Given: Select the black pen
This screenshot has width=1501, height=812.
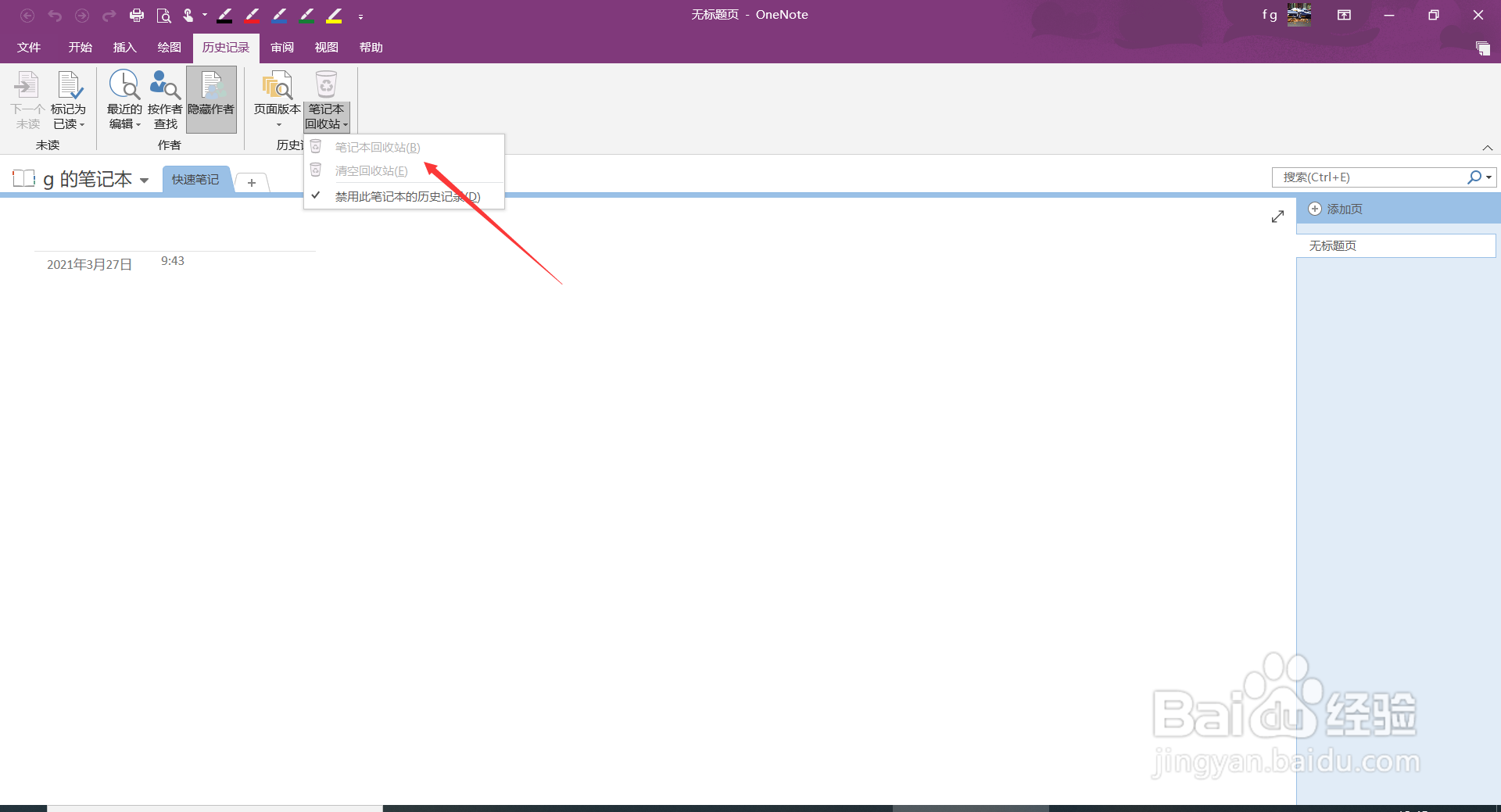Looking at the screenshot, I should (225, 16).
